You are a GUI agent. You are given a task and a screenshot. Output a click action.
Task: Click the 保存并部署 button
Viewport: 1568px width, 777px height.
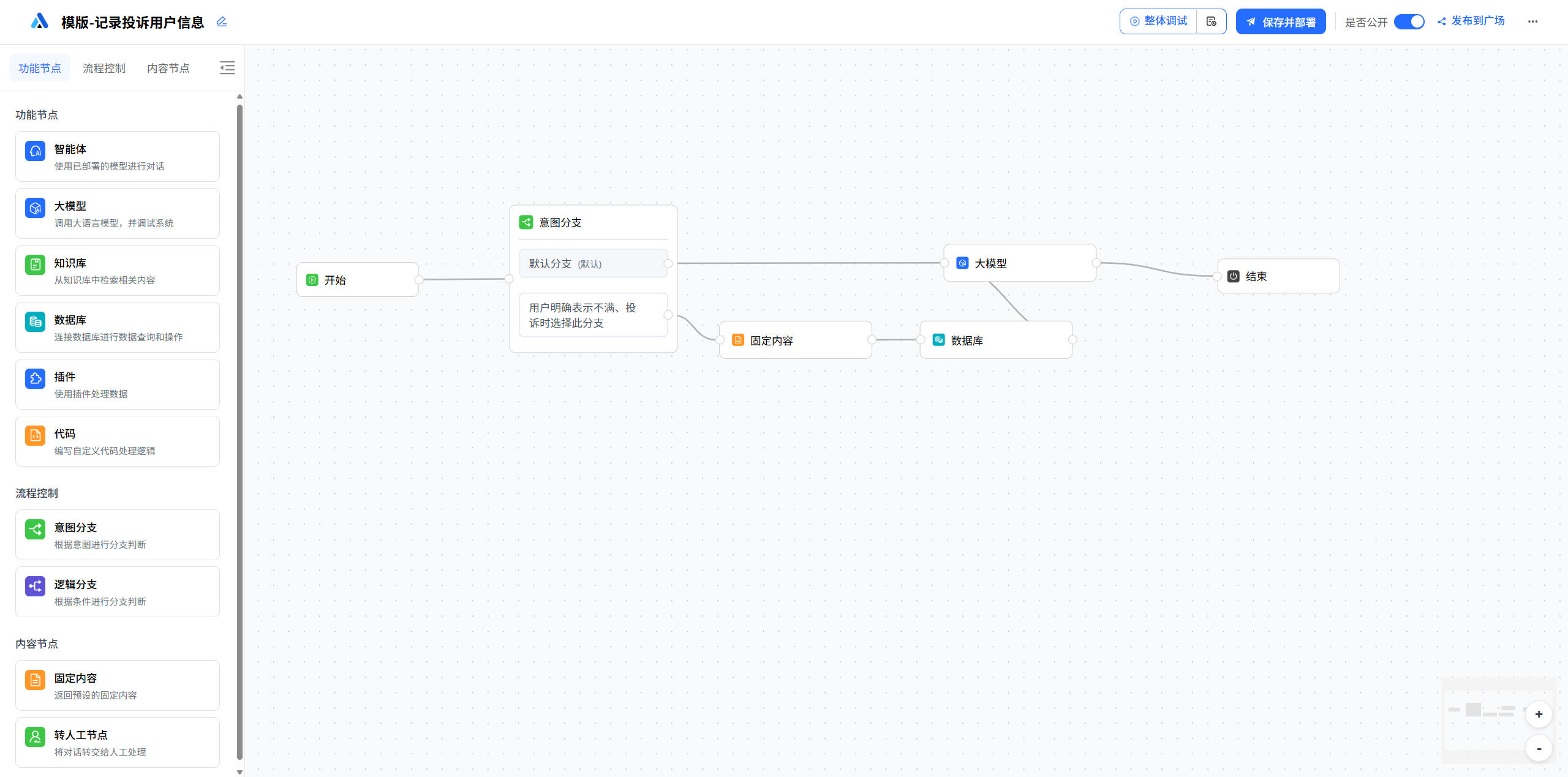[1280, 22]
